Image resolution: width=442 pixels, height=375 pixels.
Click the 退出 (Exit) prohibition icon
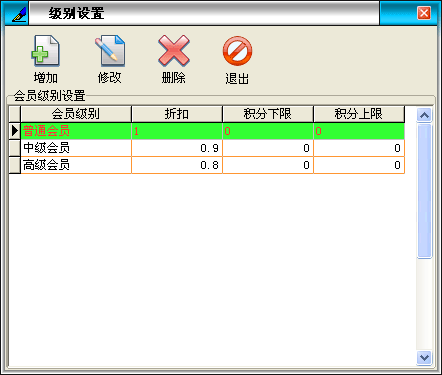237,51
